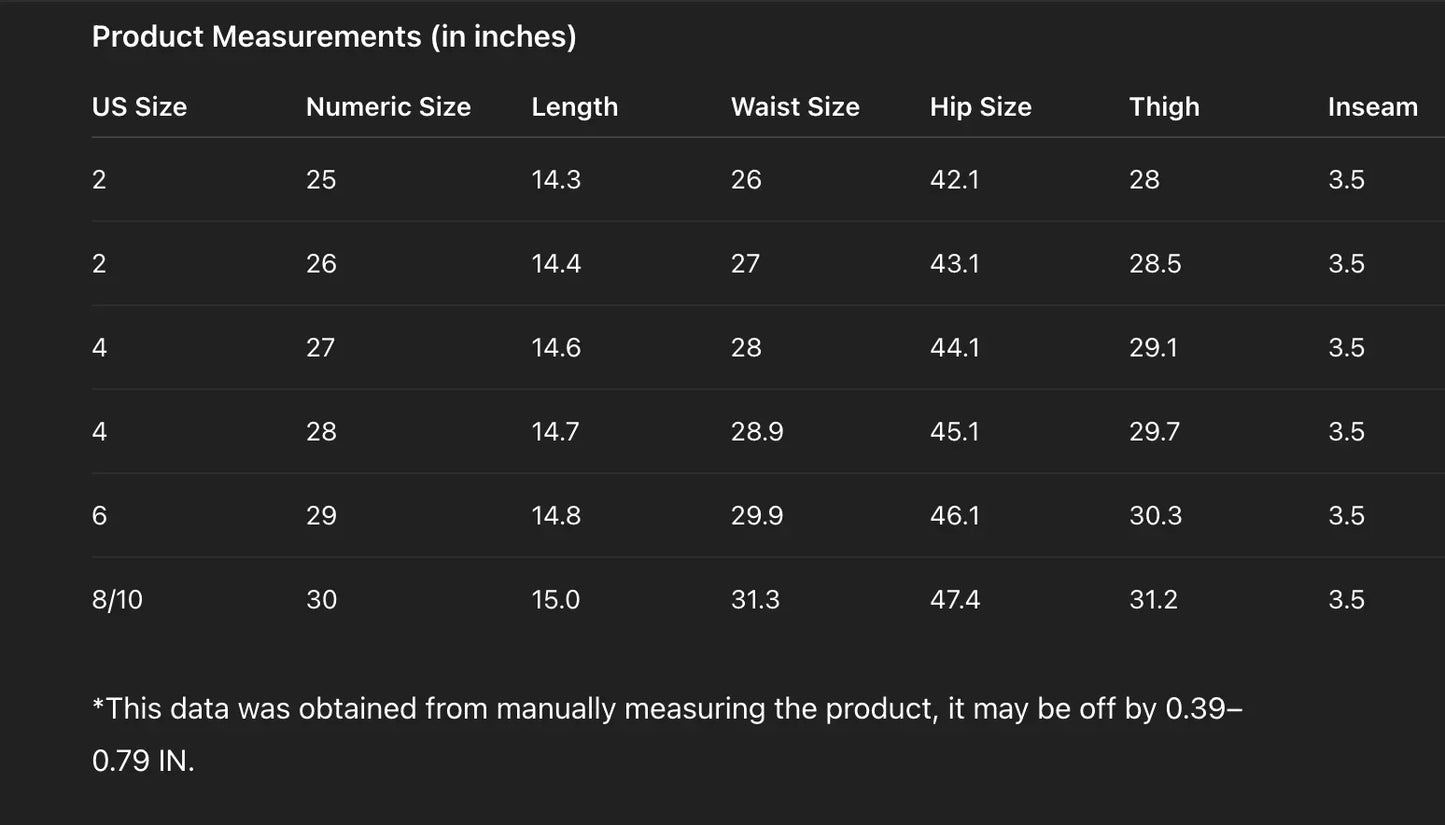Select hip size value 42.1
The width and height of the screenshot is (1445, 825).
pos(954,180)
